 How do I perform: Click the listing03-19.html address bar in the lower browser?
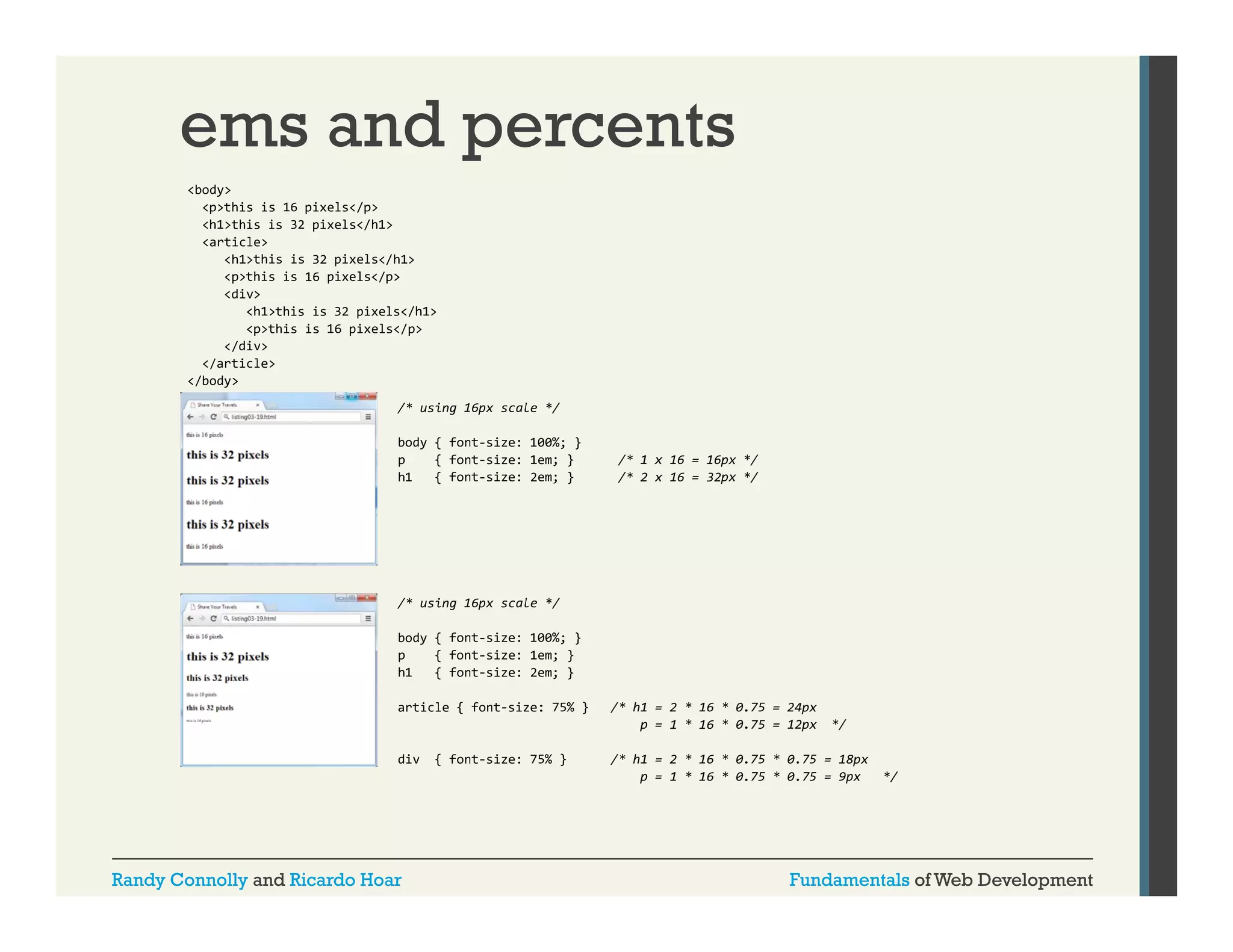pos(291,618)
